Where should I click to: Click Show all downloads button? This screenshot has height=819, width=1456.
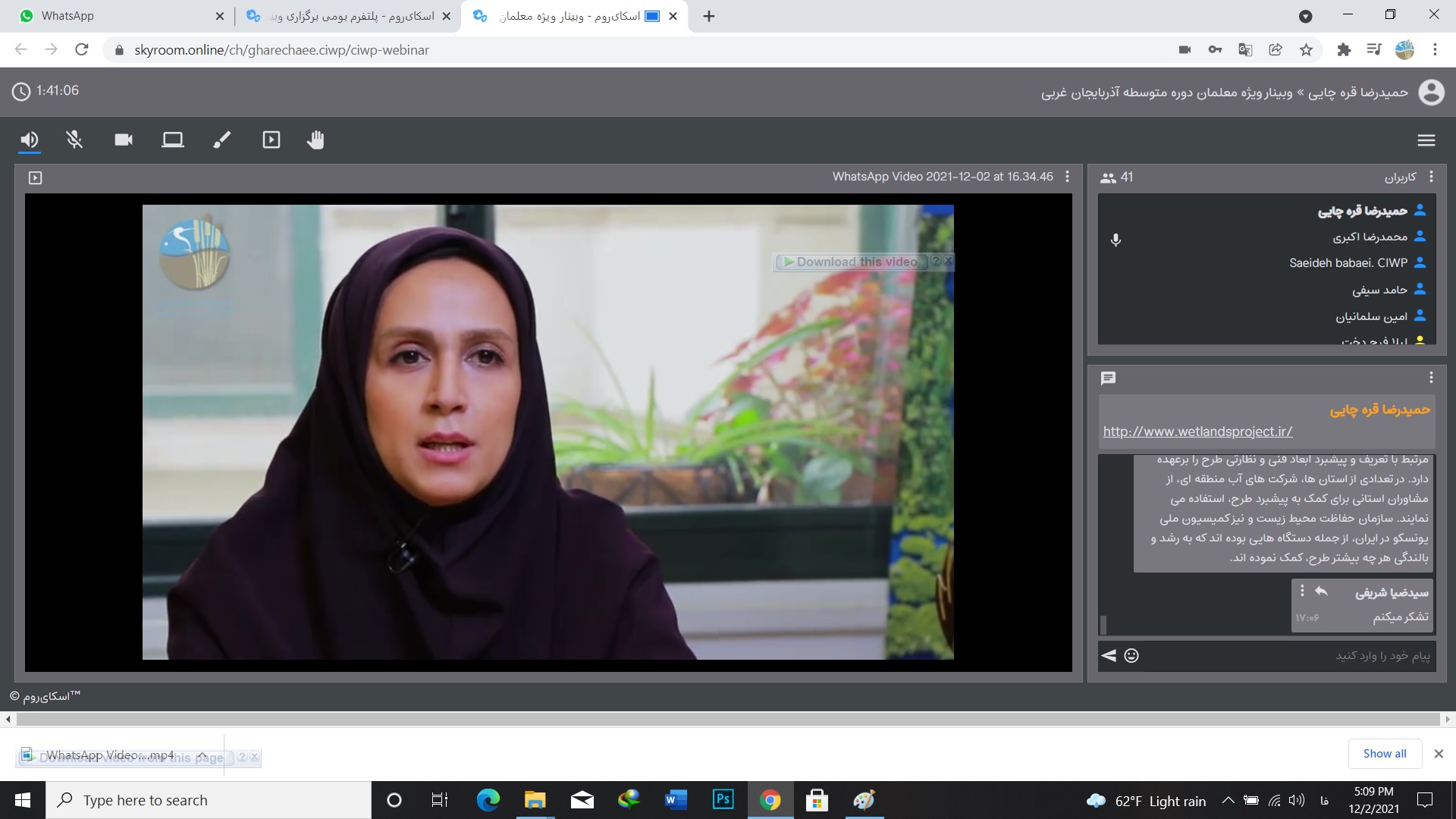(1385, 754)
